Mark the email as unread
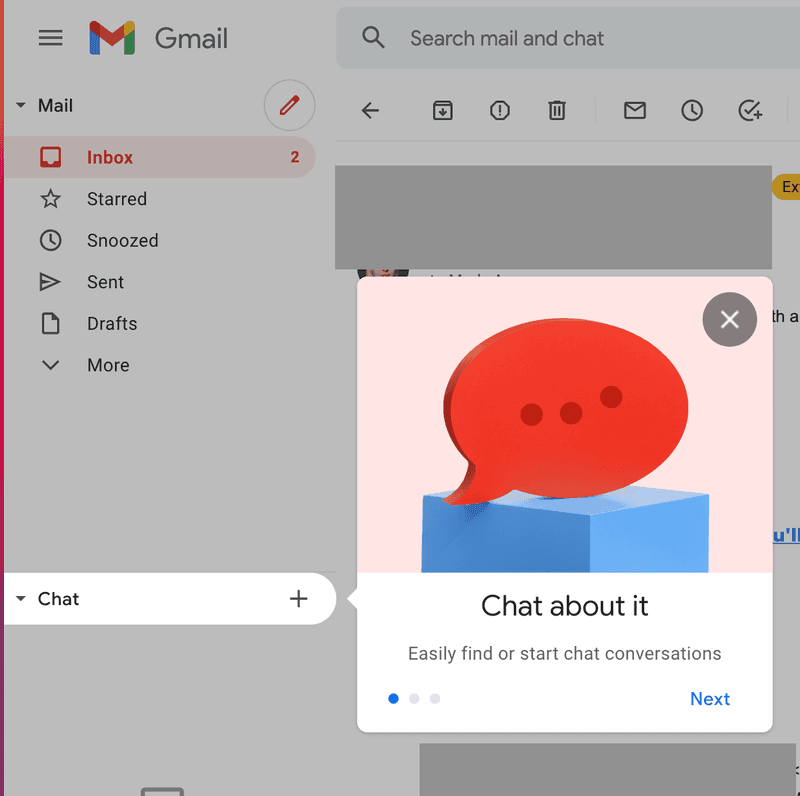Screen dimensions: 800x796 634,110
